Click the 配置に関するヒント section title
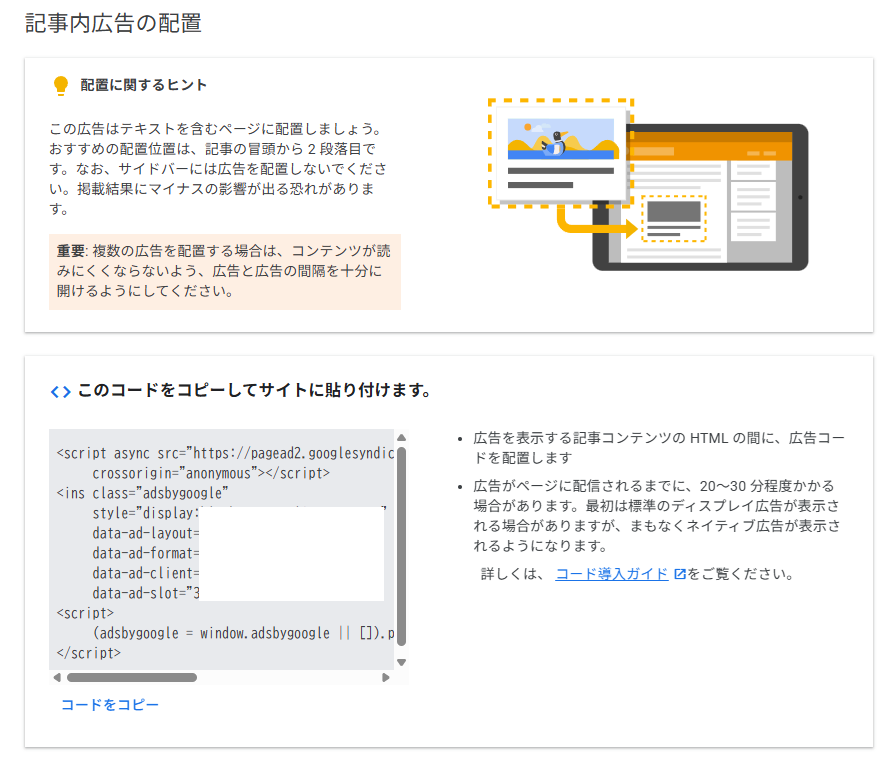The image size is (878, 758). [x=144, y=86]
